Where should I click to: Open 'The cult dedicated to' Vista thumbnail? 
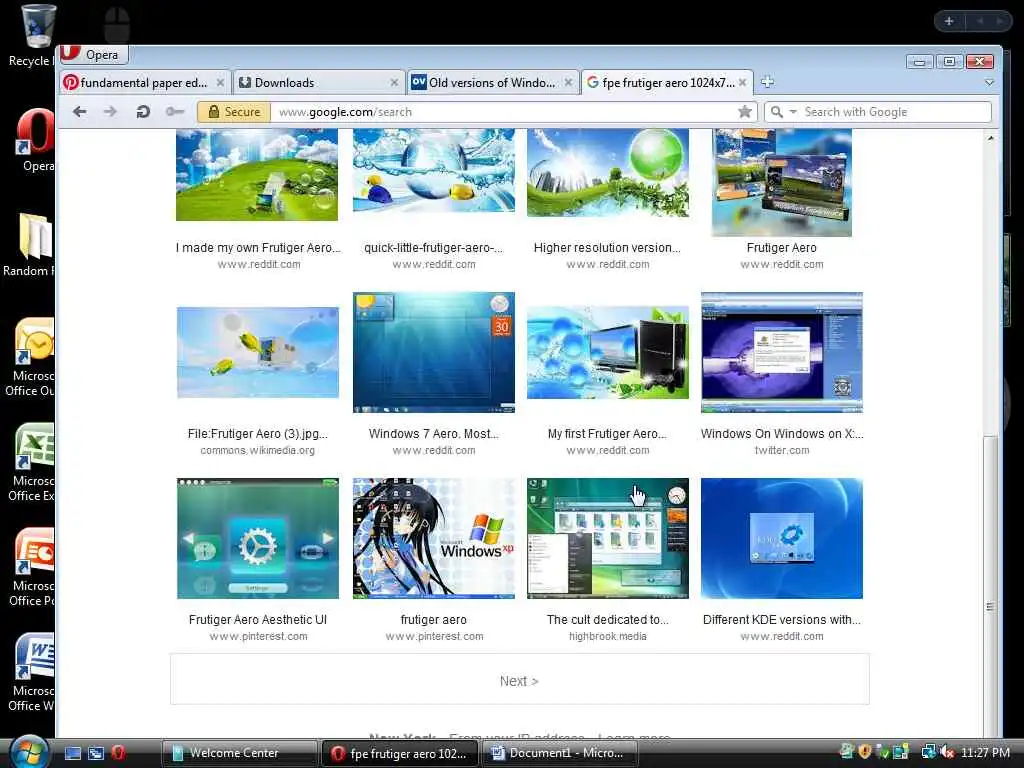pyautogui.click(x=607, y=538)
